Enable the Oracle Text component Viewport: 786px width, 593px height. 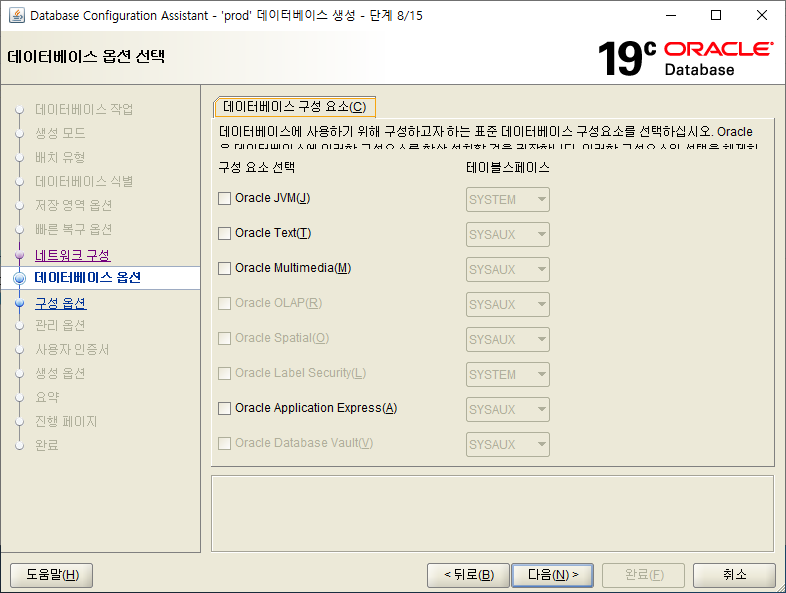pos(225,234)
